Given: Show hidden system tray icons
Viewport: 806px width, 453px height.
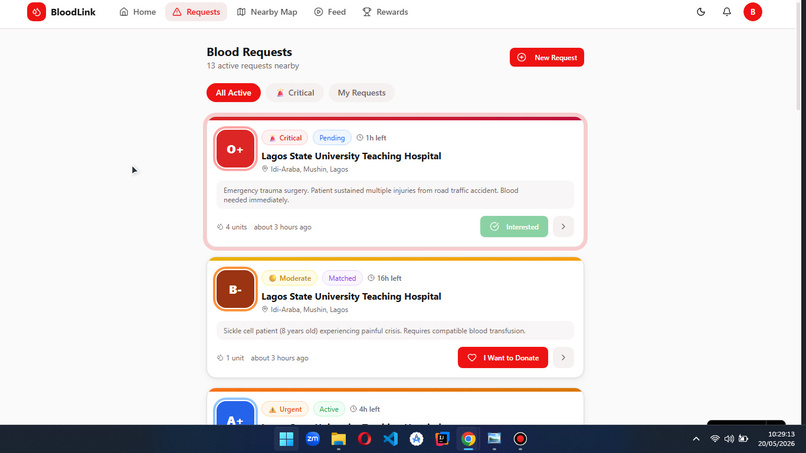Looking at the screenshot, I should tap(696, 439).
